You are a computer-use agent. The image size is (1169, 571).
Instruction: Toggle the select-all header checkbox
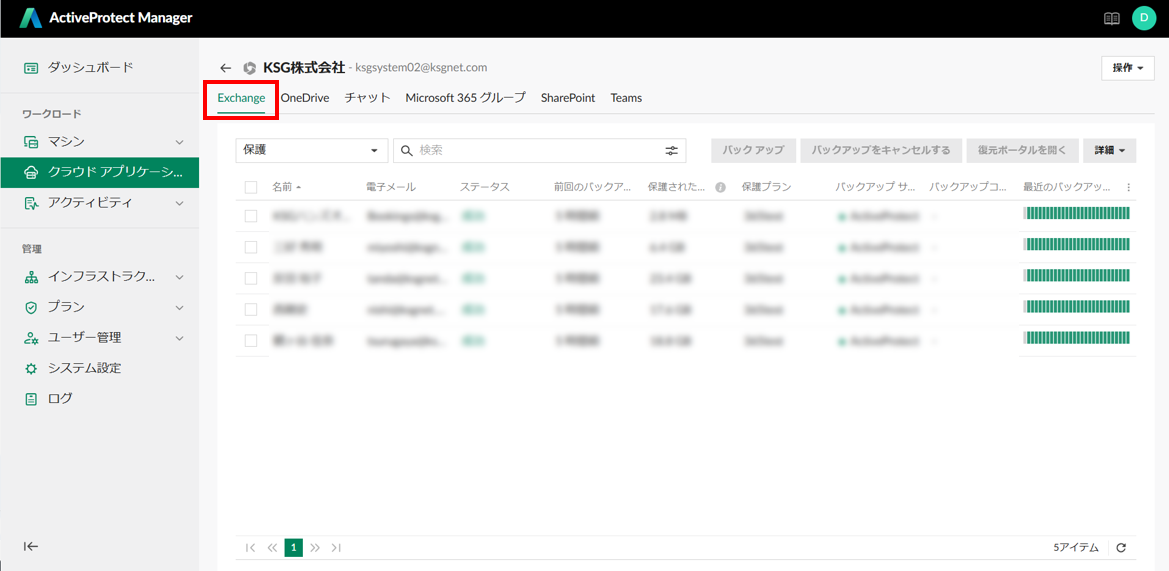pos(251,187)
